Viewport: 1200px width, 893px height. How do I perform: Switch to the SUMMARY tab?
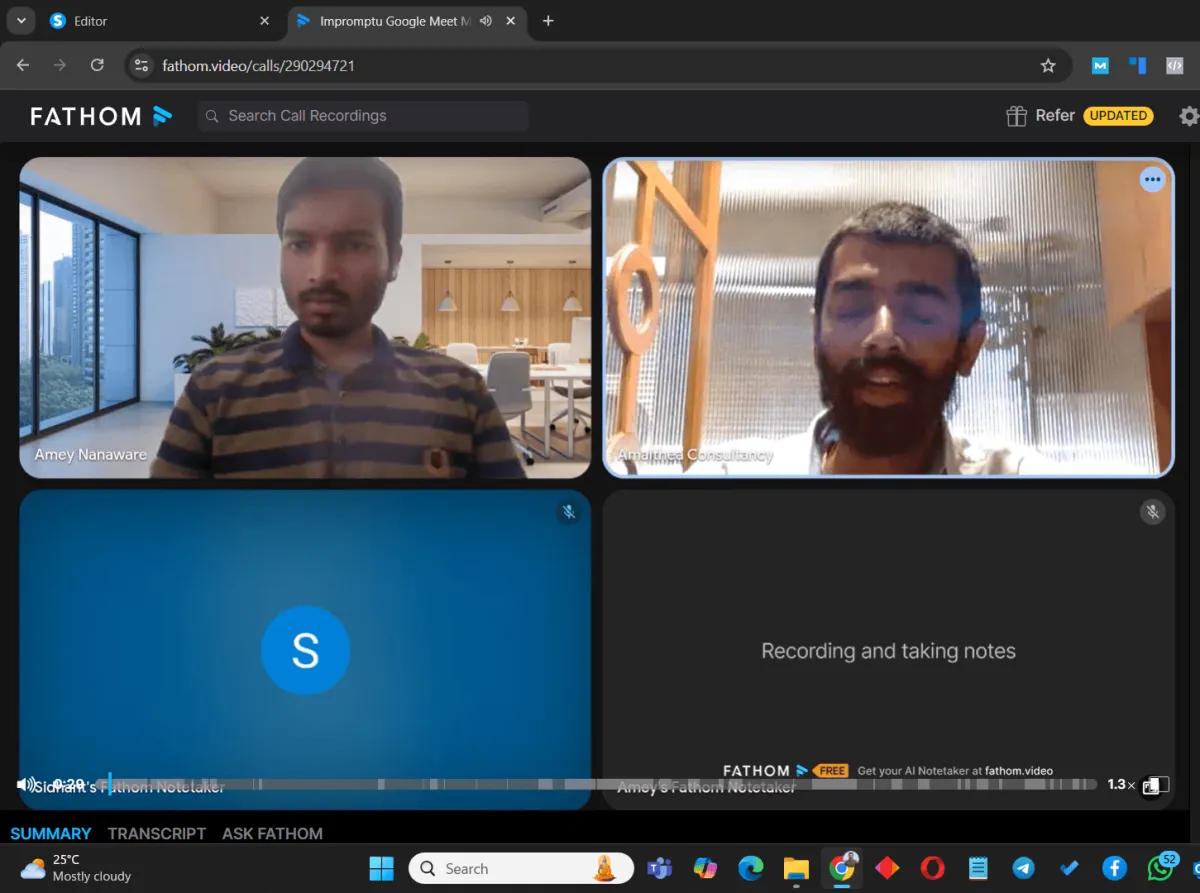[51, 833]
